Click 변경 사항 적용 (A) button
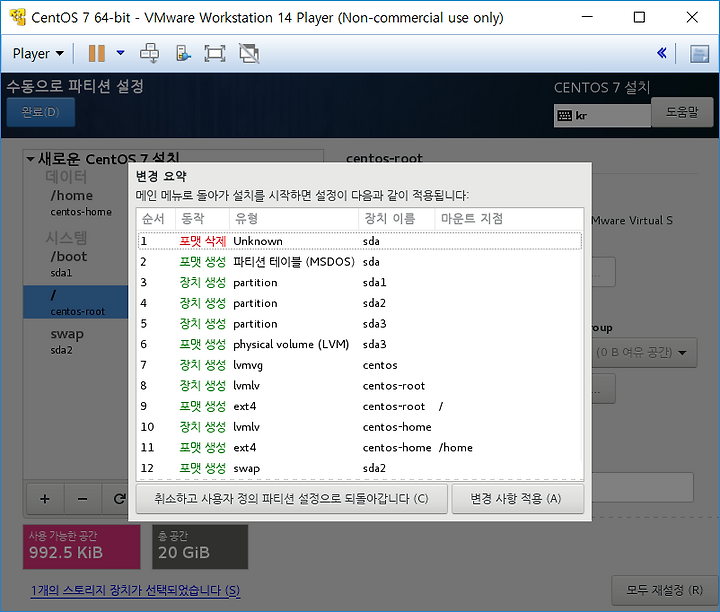The height and width of the screenshot is (612, 720). tap(518, 499)
